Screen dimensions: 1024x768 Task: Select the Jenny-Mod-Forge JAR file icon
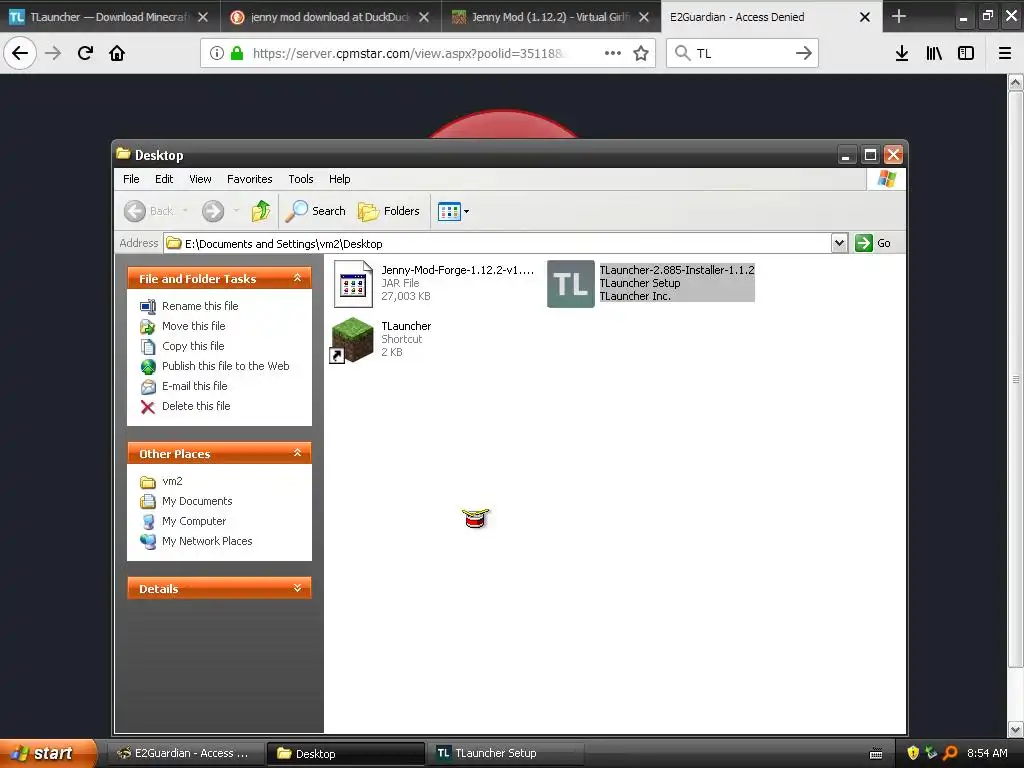(353, 284)
